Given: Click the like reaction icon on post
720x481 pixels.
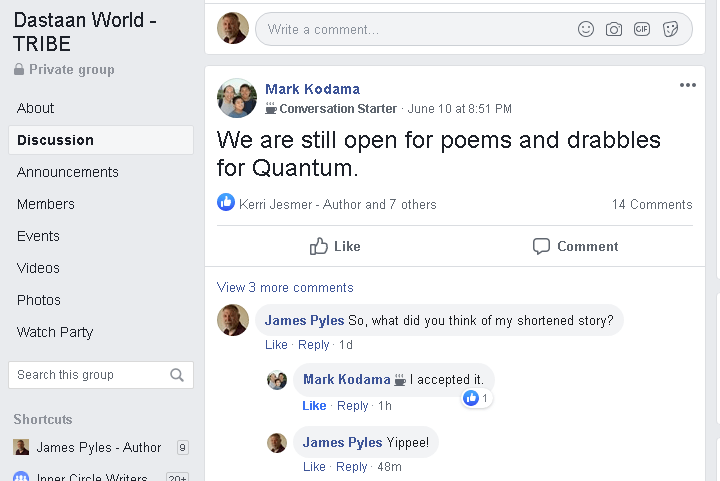Looking at the screenshot, I should (226, 203).
